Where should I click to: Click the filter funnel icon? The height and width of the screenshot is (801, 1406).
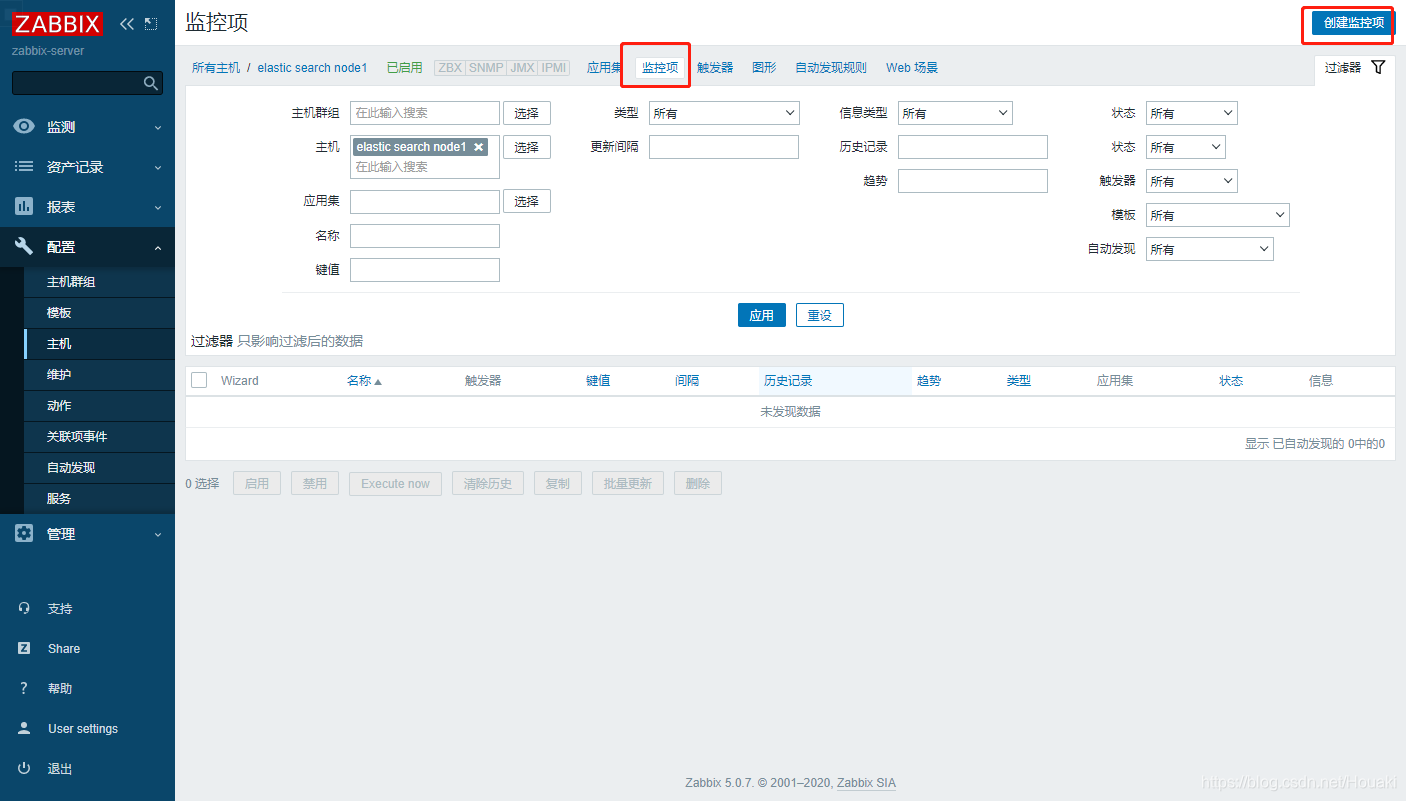click(x=1378, y=67)
